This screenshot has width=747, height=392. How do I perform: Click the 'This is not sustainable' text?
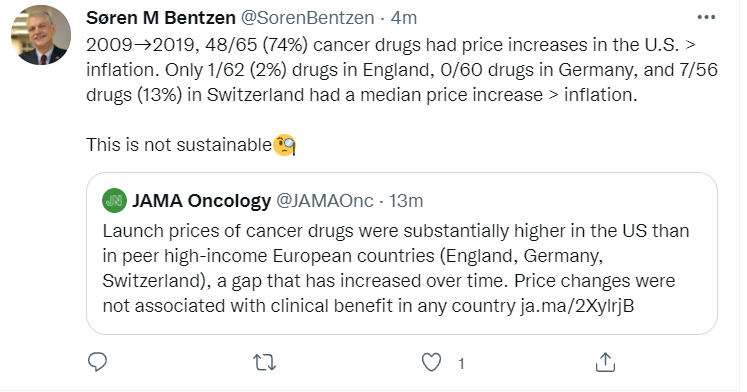(179, 144)
